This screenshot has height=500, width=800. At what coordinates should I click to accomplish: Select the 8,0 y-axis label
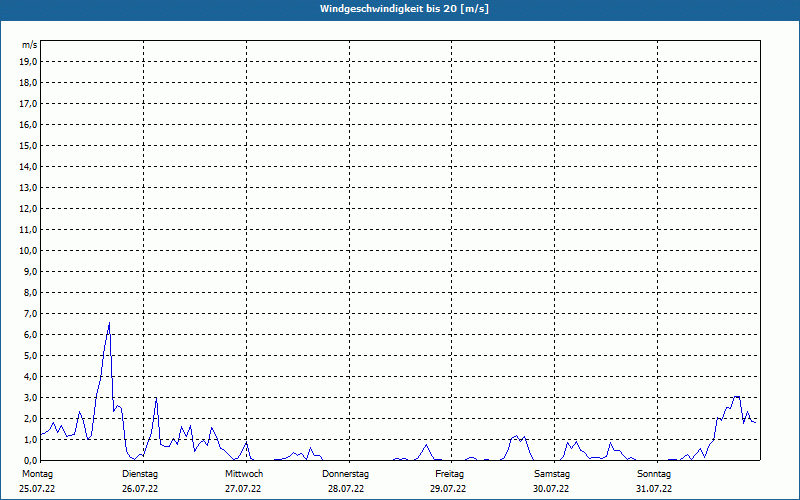click(x=30, y=292)
